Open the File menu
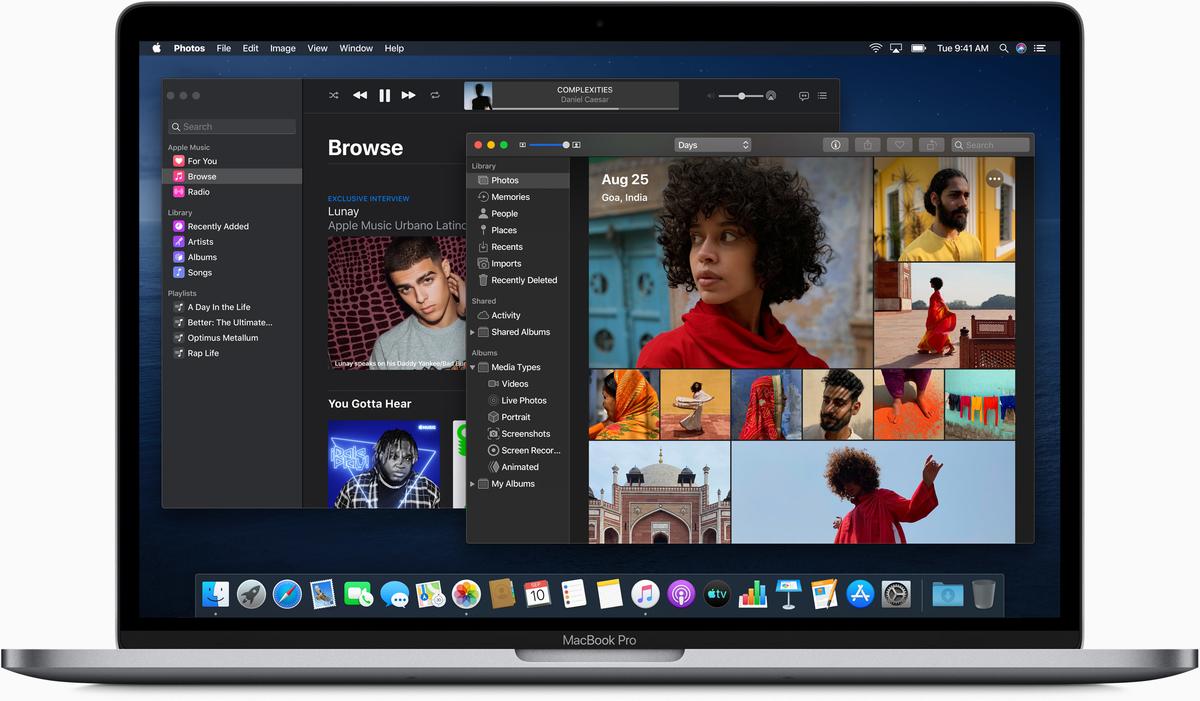The image size is (1200, 701). [x=224, y=48]
